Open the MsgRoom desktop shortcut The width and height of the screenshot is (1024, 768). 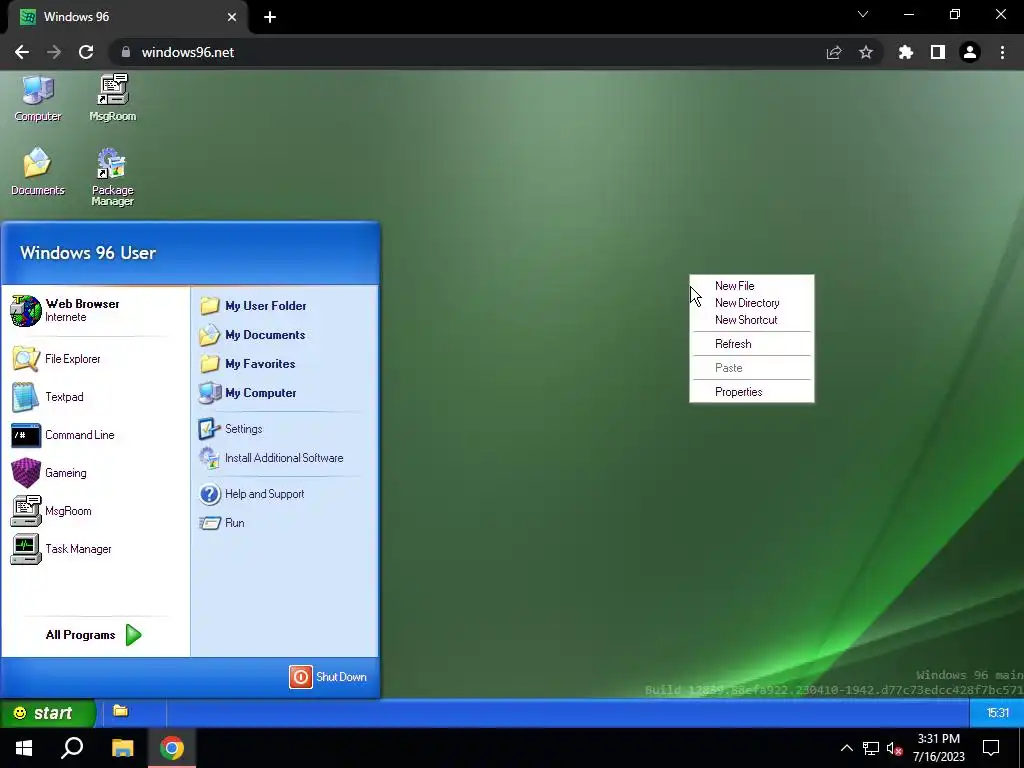pos(112,98)
